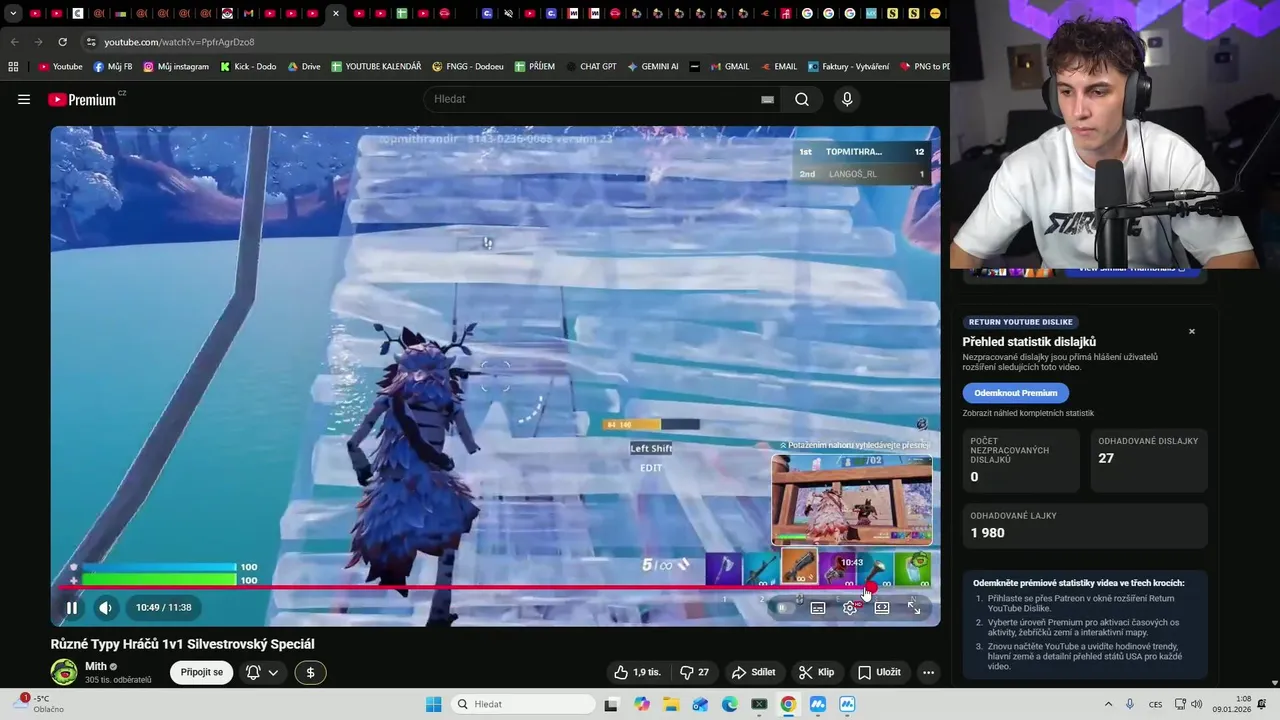Click the youtube.com address bar URL
Screen dimensions: 1280x720
click(180, 42)
